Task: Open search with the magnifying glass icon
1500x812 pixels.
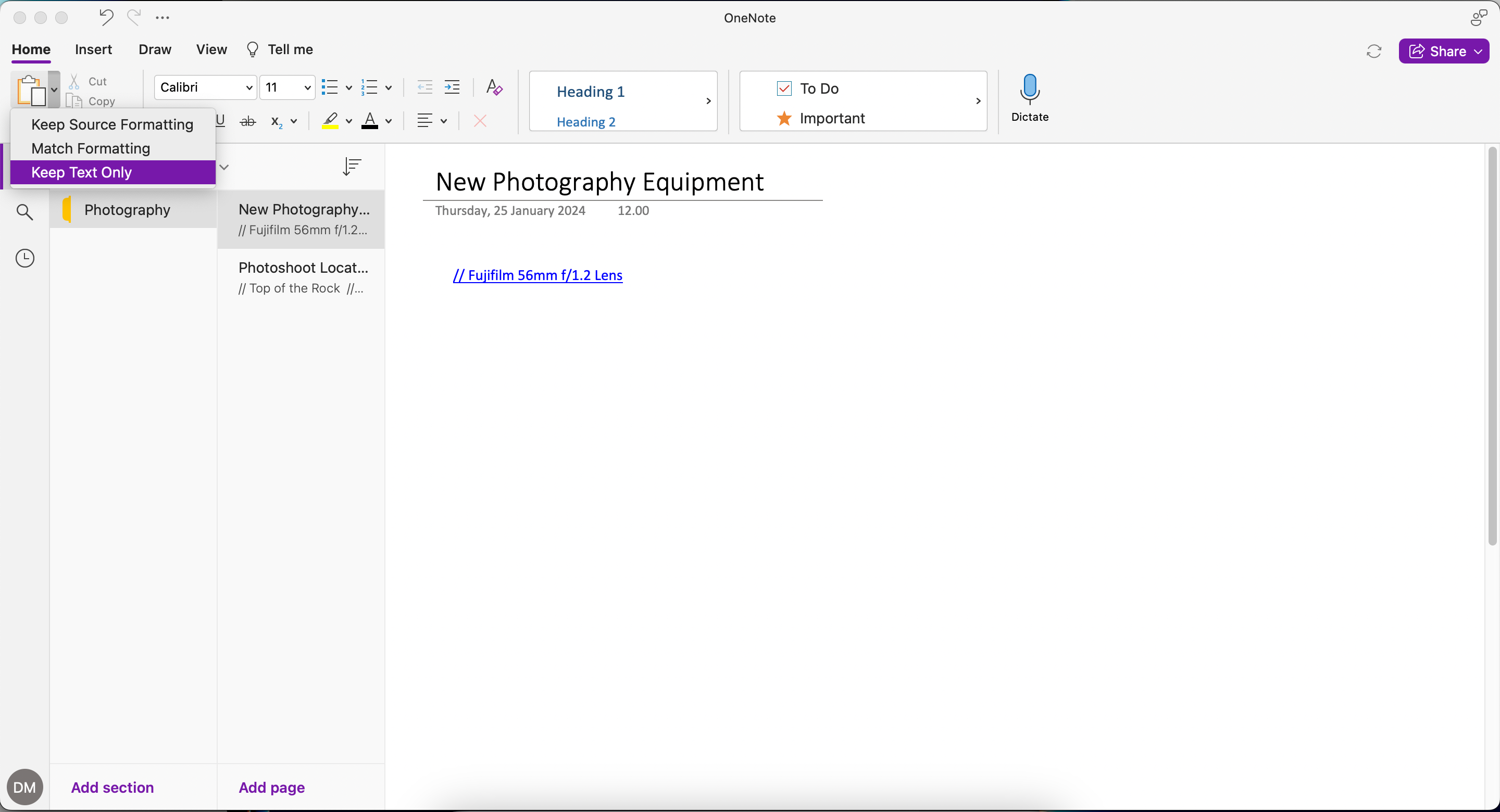Action: pyautogui.click(x=24, y=212)
